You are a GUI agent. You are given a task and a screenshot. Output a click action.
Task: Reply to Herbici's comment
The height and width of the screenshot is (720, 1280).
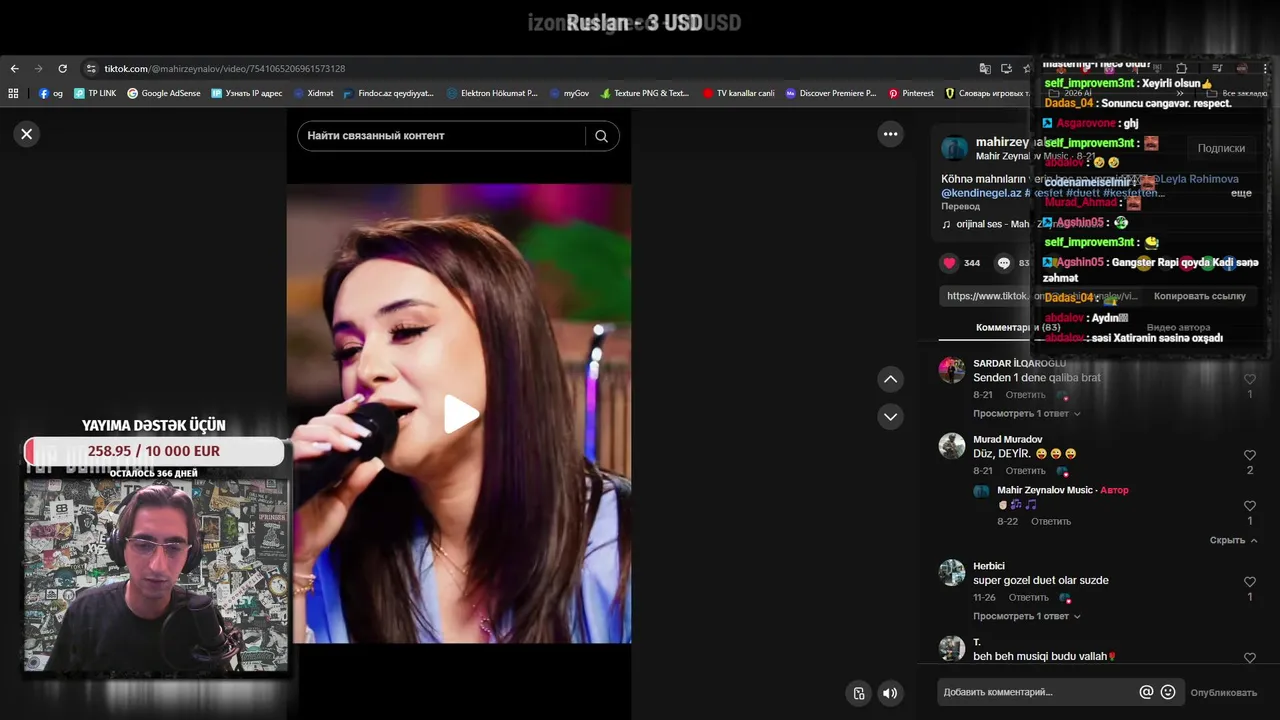point(1029,598)
